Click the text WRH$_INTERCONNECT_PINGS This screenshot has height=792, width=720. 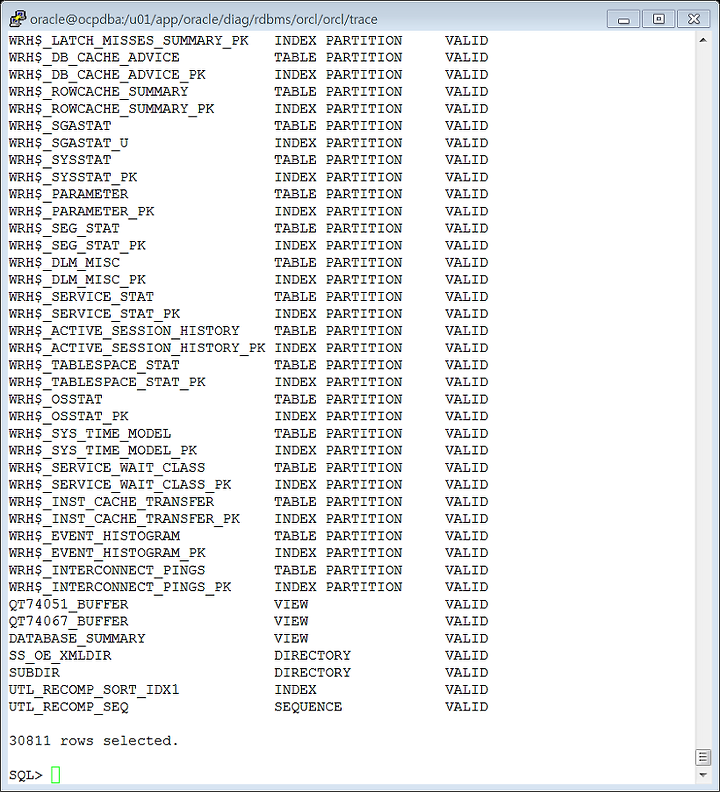coord(107,570)
